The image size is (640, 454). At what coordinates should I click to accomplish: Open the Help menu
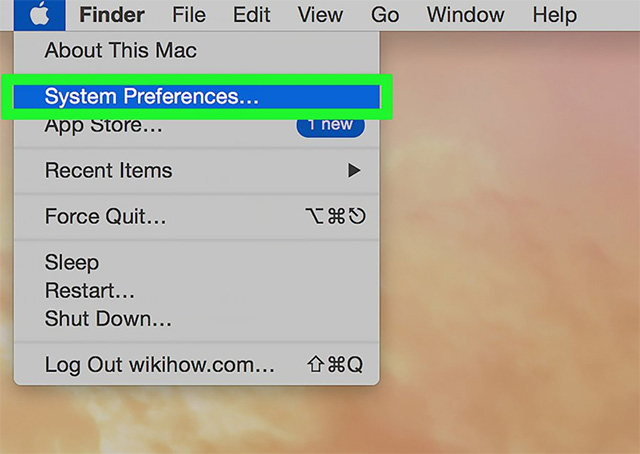[x=555, y=15]
